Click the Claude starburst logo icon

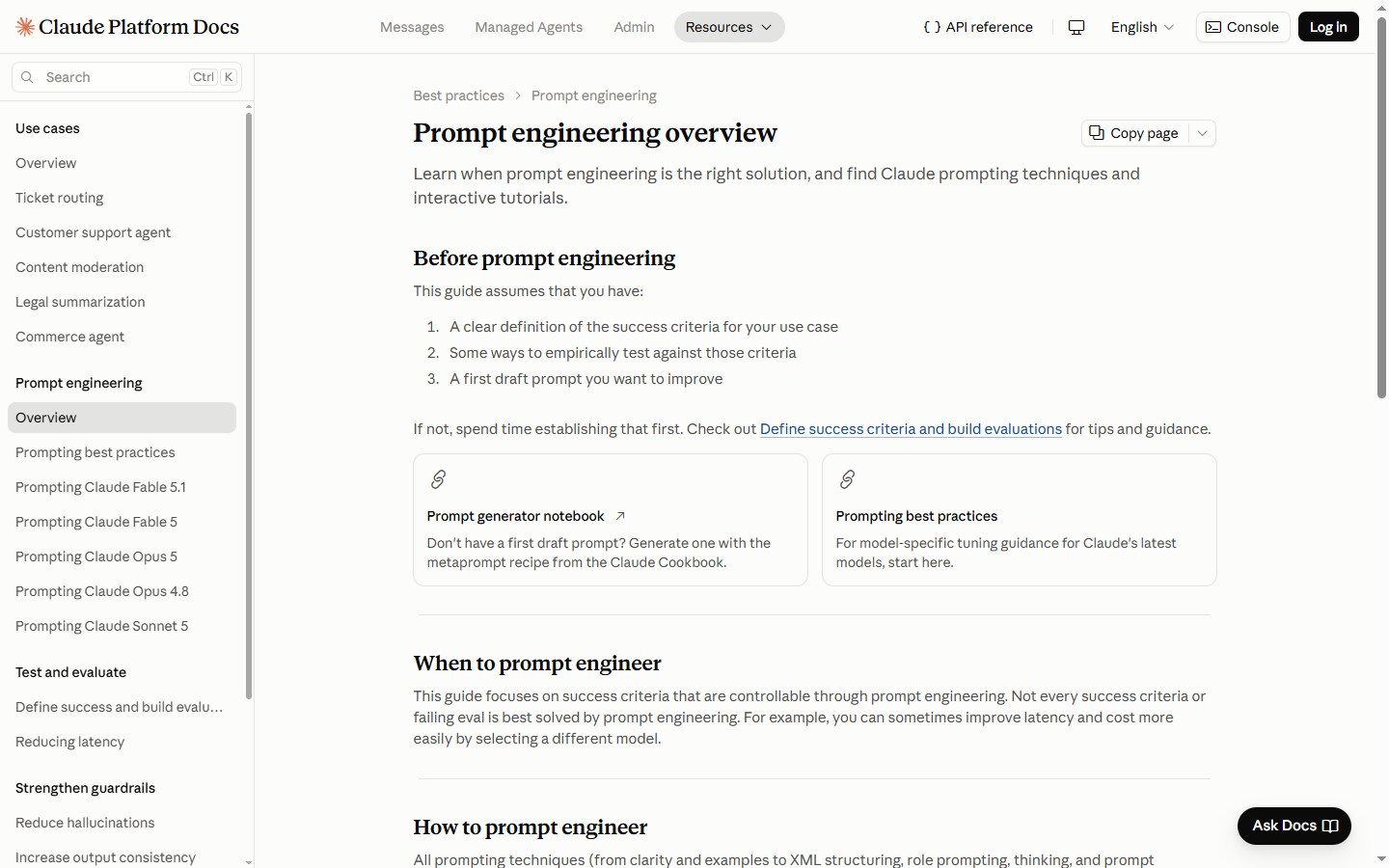click(25, 27)
